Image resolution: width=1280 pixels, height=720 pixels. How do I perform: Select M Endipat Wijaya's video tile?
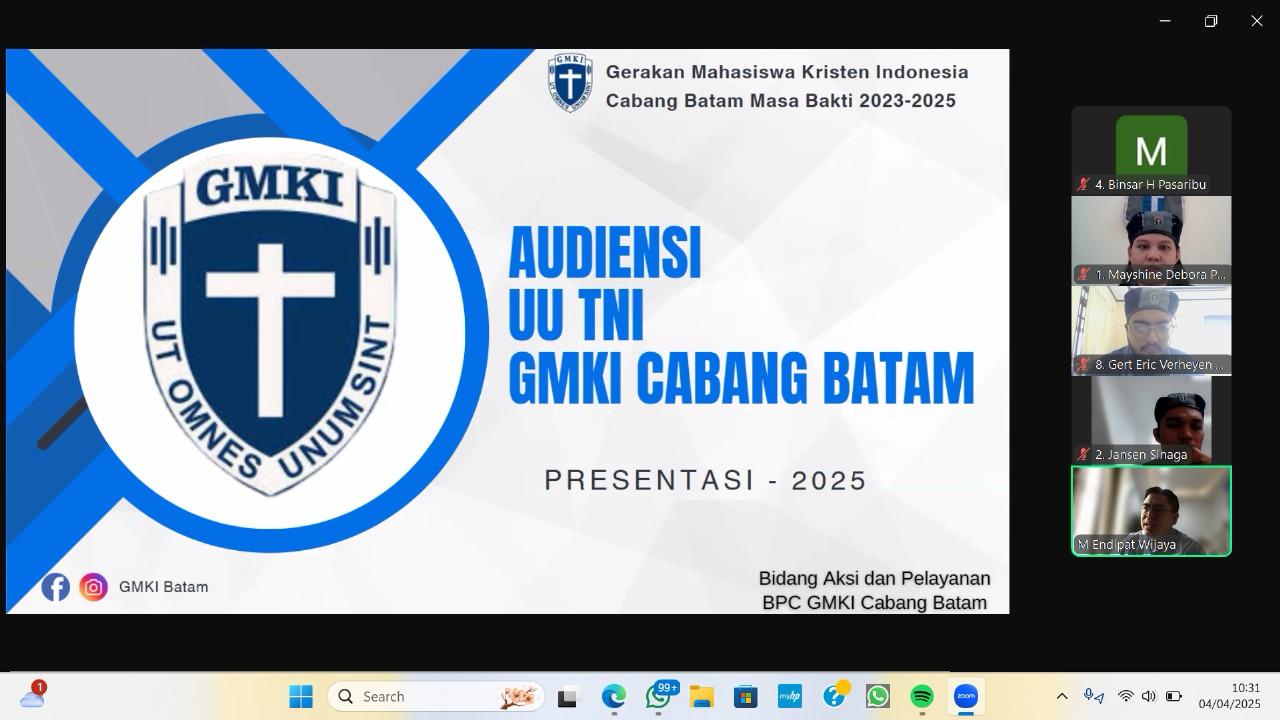pyautogui.click(x=1151, y=510)
